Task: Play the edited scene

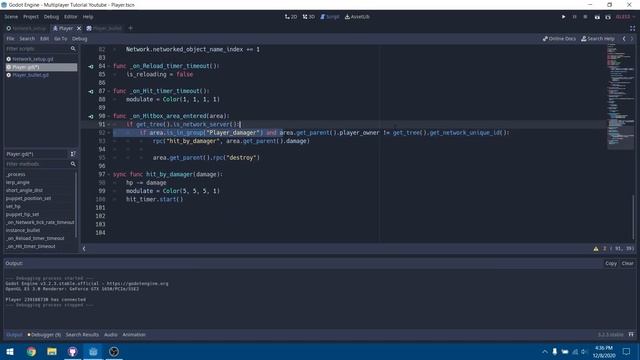Action: 597,17
